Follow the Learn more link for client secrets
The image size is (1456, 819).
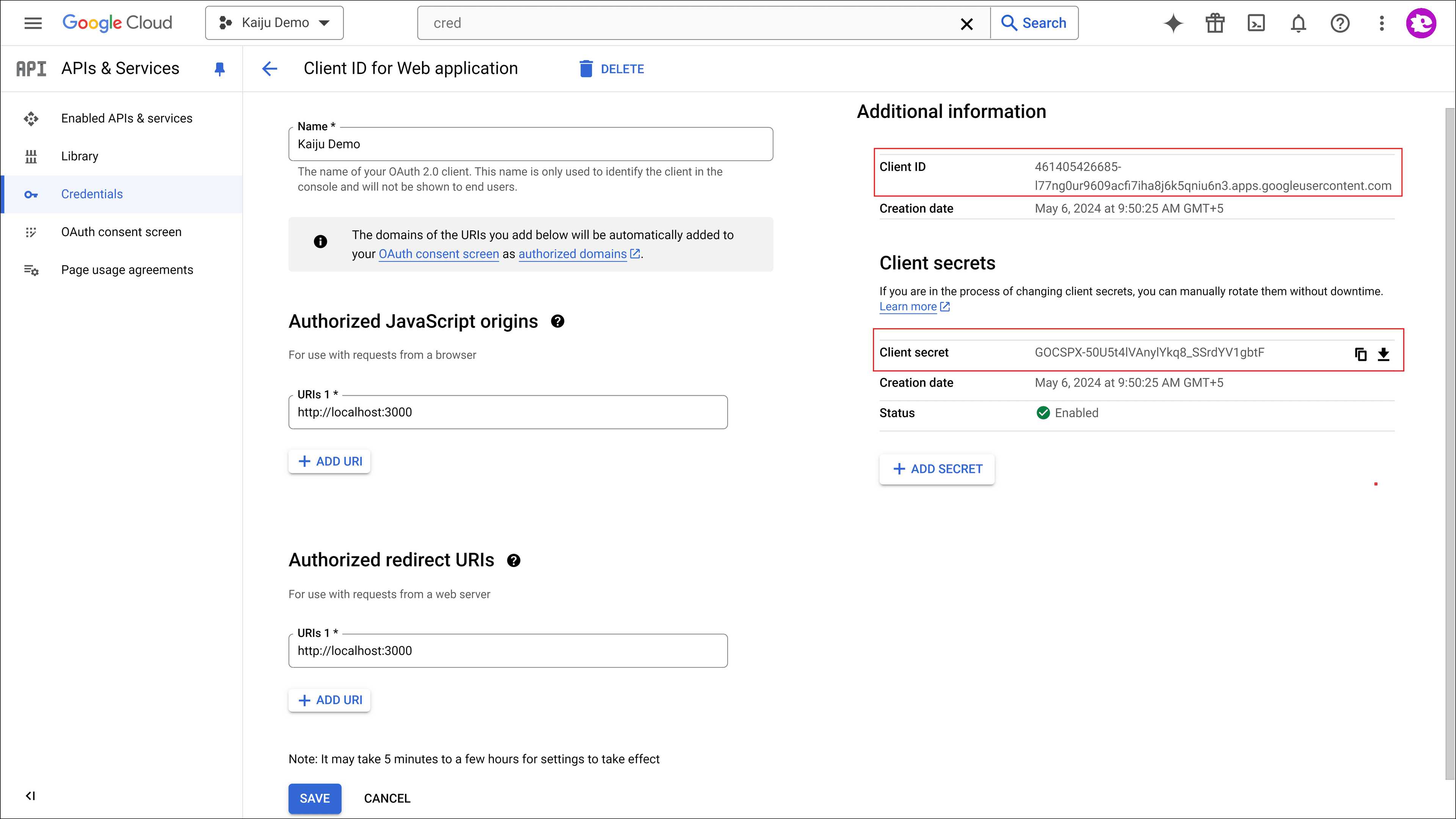pos(914,307)
